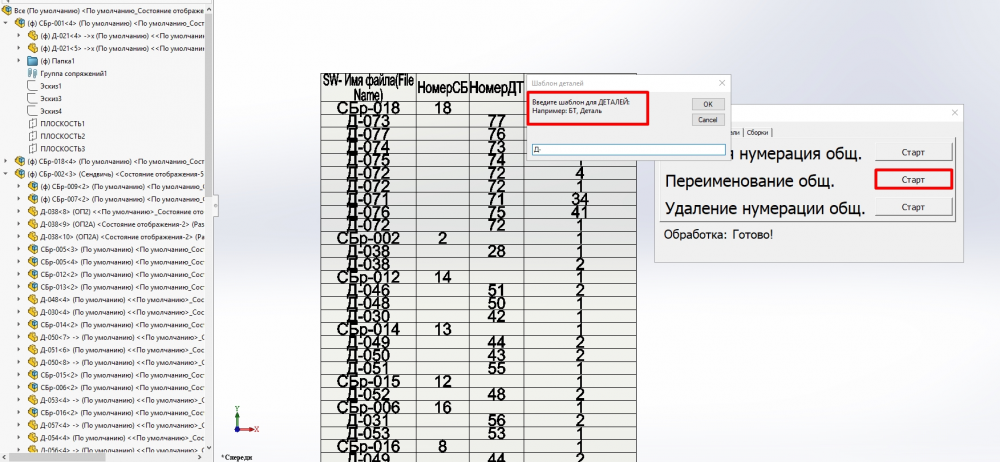Collapse the СБр-001<4> tree node

point(6,23)
